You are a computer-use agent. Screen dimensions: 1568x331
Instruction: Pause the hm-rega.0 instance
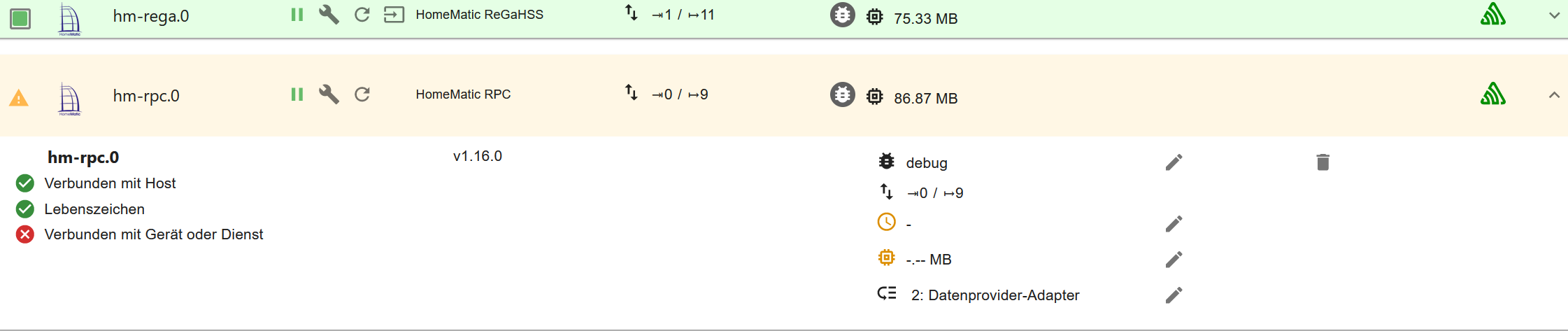(297, 15)
